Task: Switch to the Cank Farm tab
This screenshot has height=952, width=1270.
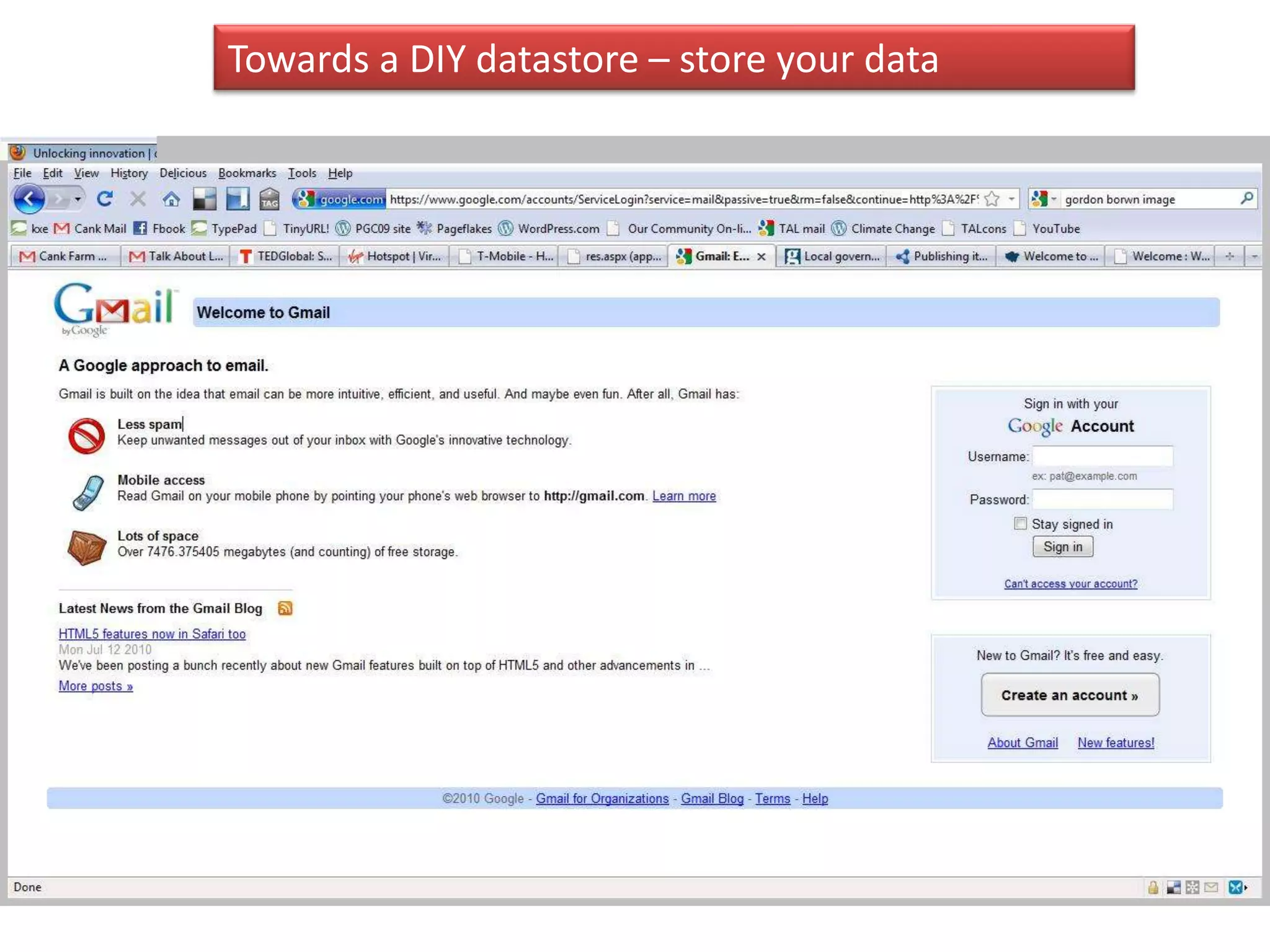Action: [64, 257]
